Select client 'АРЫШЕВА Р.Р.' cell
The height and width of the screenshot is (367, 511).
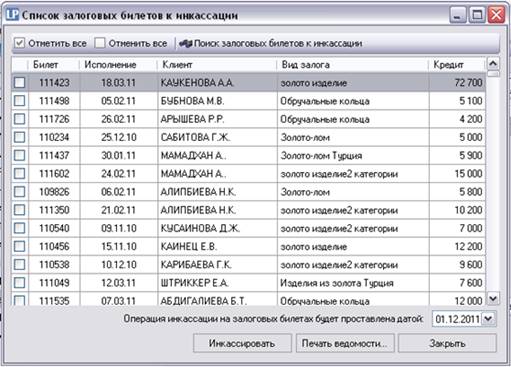point(217,119)
